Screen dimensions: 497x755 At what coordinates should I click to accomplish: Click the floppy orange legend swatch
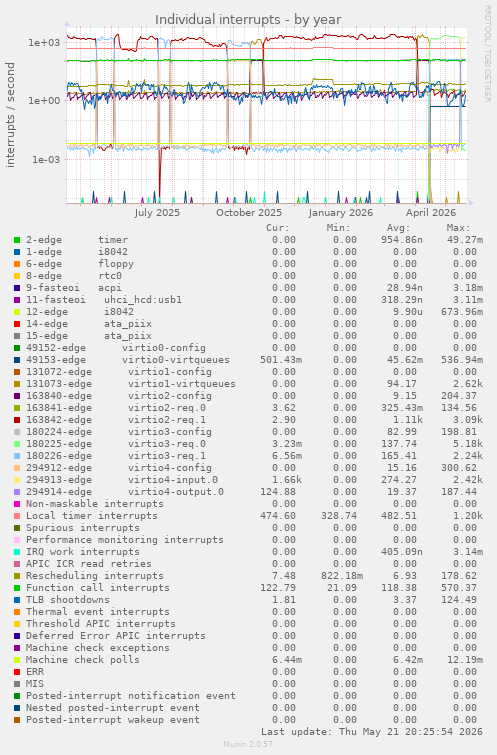pyautogui.click(x=17, y=264)
